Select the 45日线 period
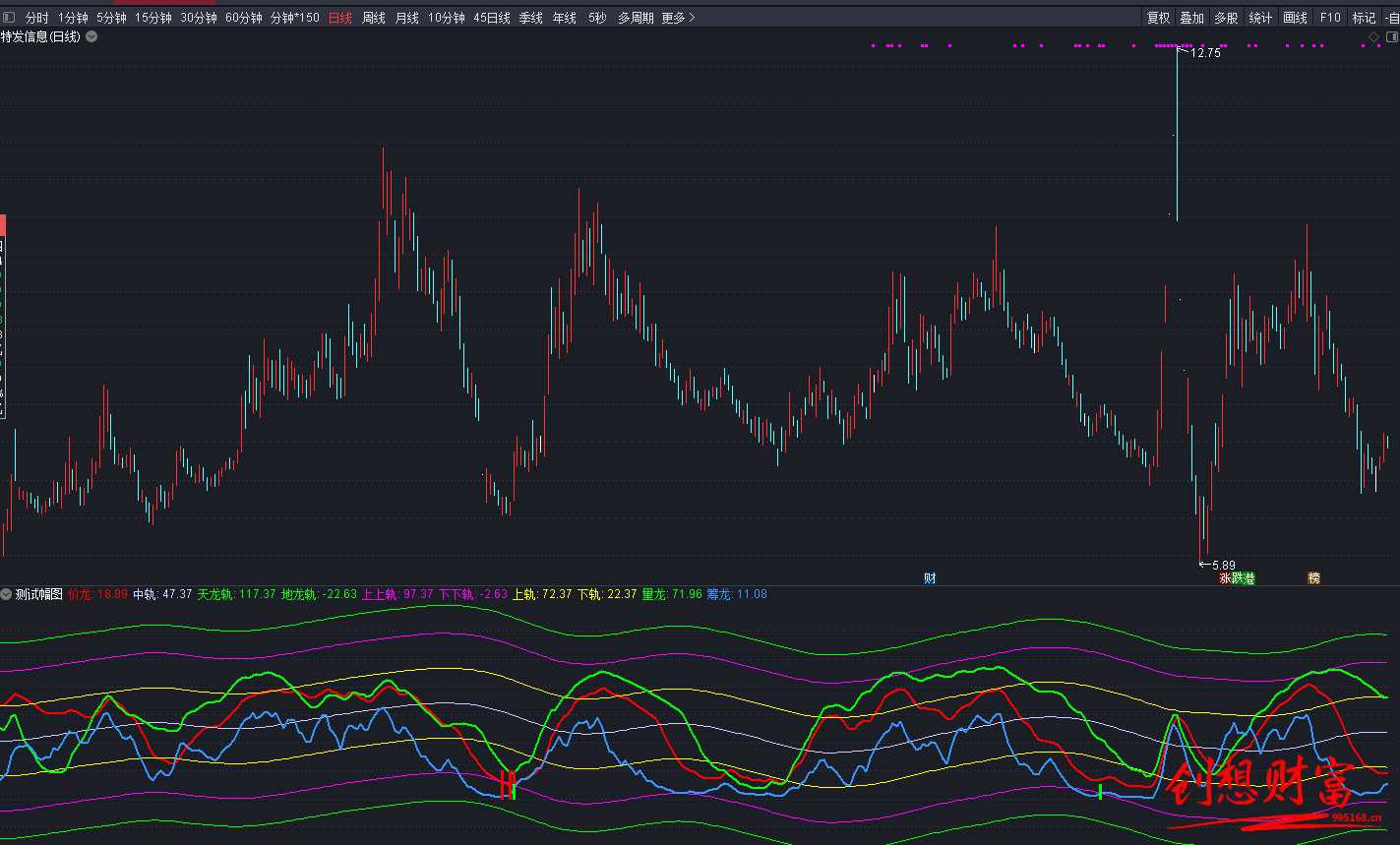1400x845 pixels. pyautogui.click(x=491, y=18)
